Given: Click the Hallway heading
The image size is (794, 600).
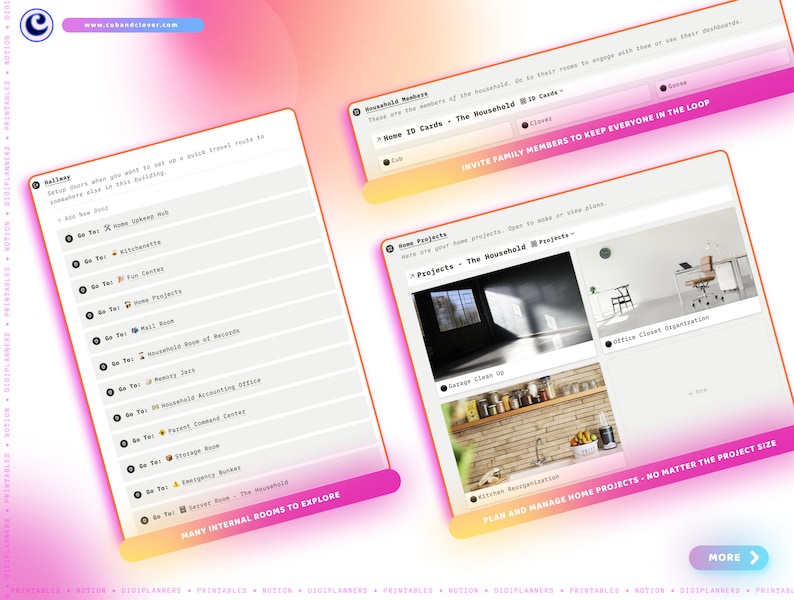Looking at the screenshot, I should pos(57,179).
